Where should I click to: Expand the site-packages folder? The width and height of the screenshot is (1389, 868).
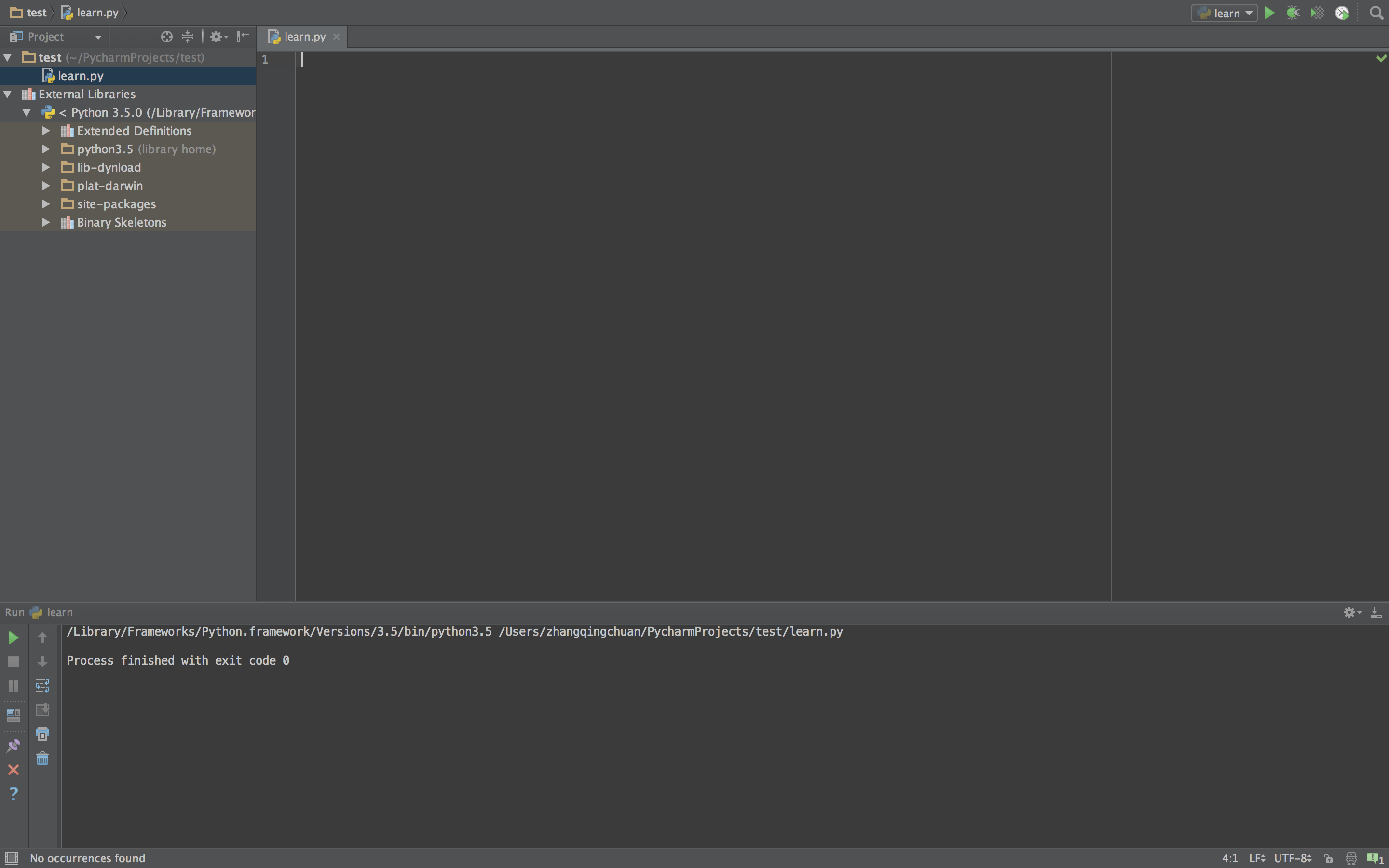click(x=46, y=204)
